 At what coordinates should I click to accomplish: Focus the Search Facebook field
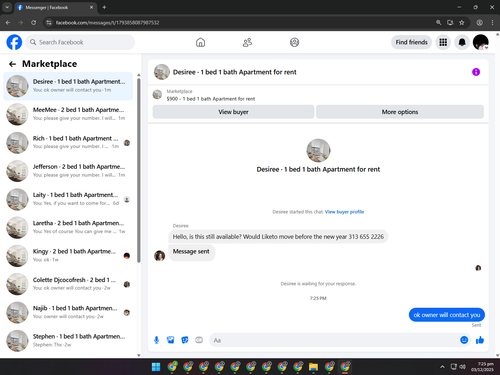(80, 42)
